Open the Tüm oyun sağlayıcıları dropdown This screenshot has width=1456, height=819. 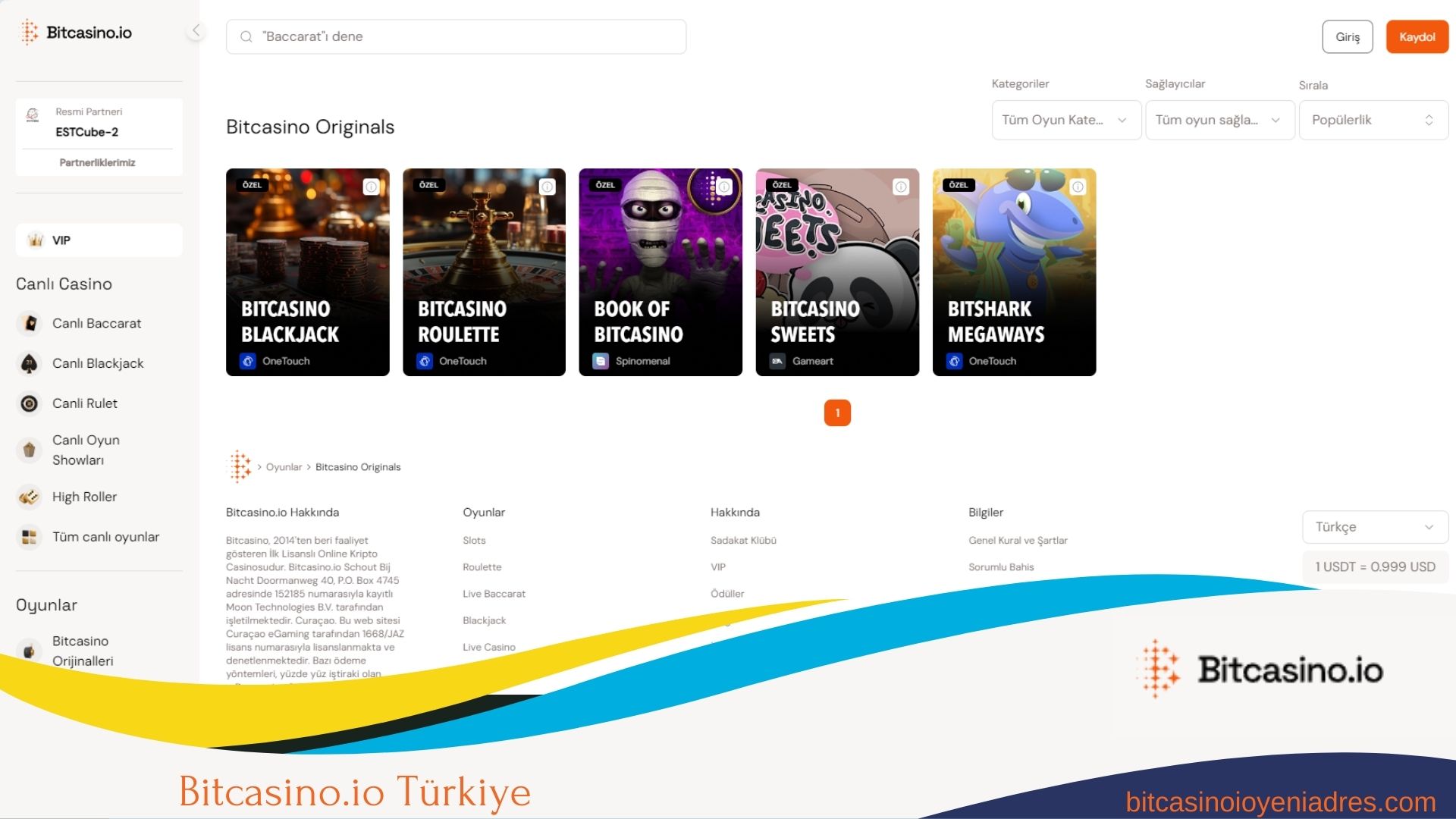[1219, 120]
